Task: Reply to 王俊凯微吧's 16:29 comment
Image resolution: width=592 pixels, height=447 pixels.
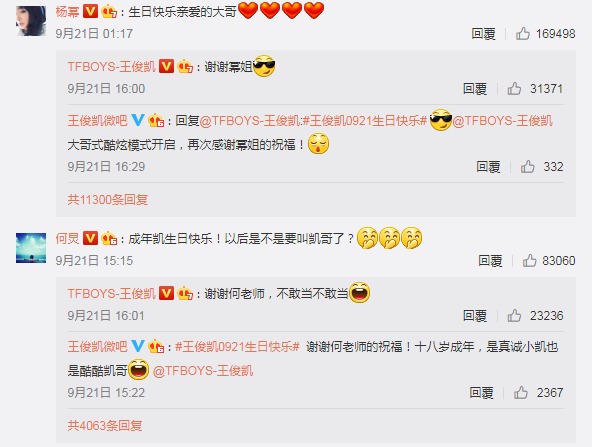Action: pyautogui.click(x=488, y=166)
